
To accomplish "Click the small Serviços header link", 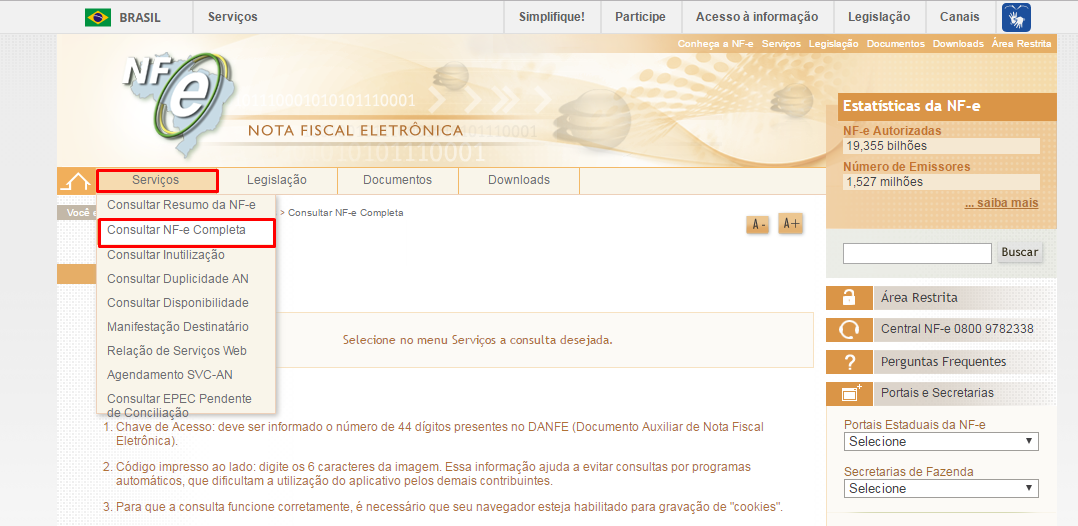I will click(x=781, y=43).
